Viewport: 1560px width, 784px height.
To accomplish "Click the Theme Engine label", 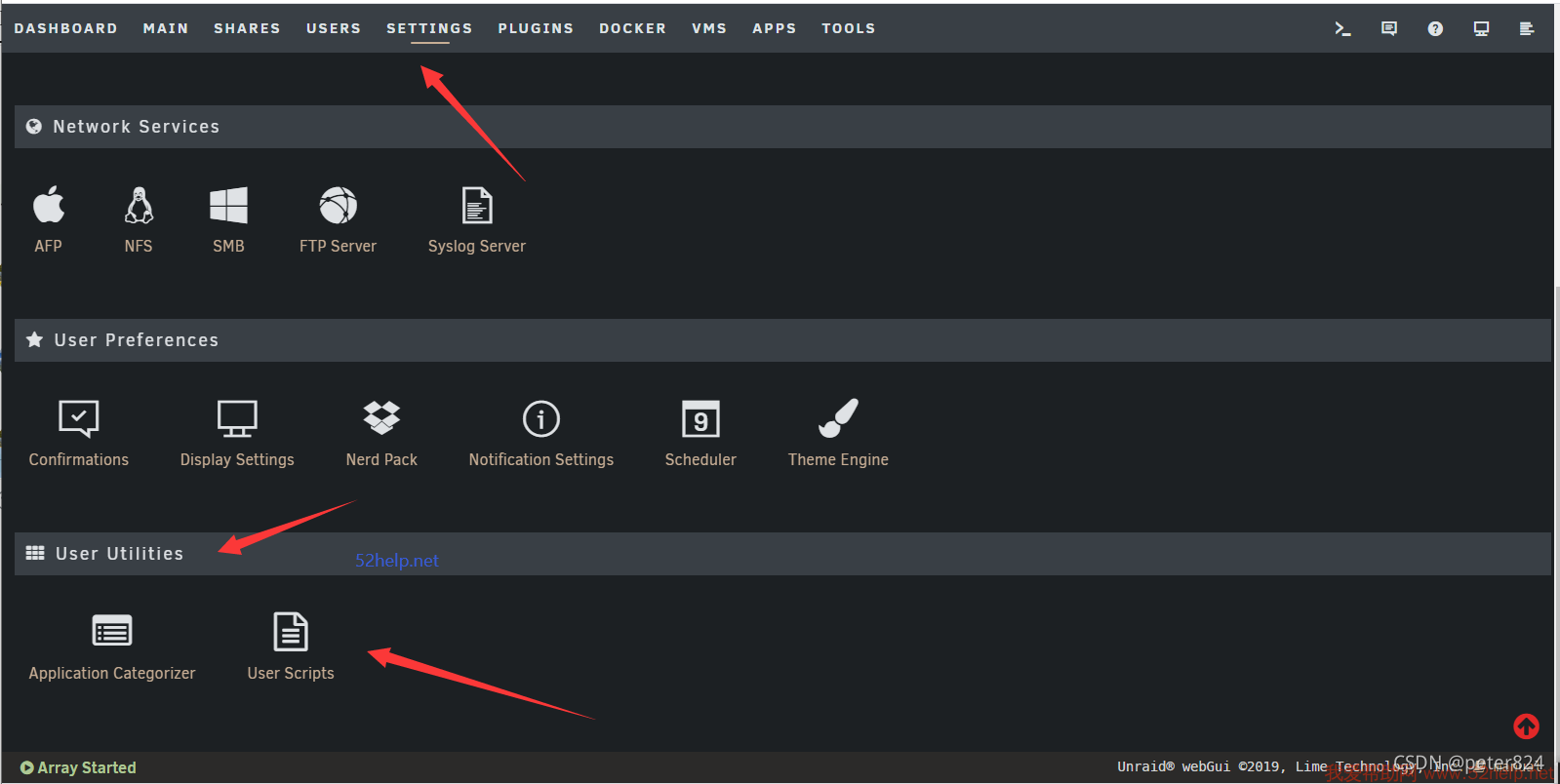I will coord(838,460).
